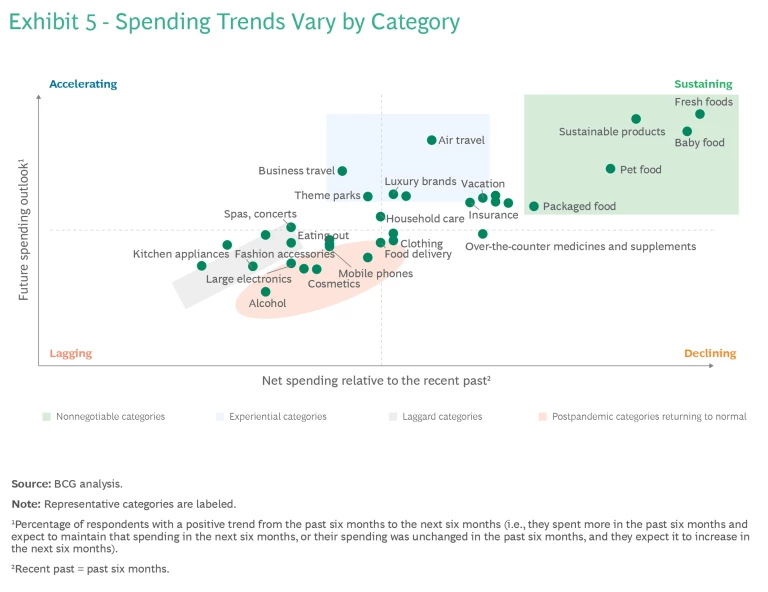Select the Alcohol data point

[266, 292]
